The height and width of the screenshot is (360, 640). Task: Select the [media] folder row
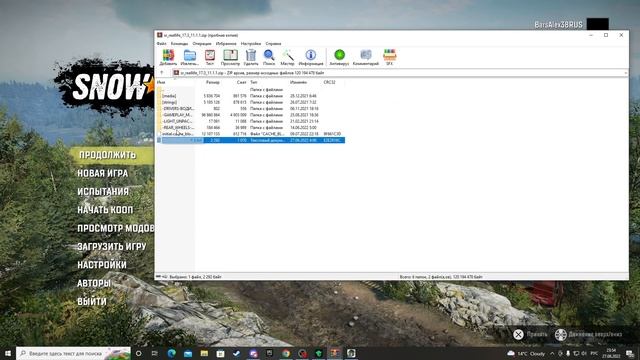[x=251, y=96]
